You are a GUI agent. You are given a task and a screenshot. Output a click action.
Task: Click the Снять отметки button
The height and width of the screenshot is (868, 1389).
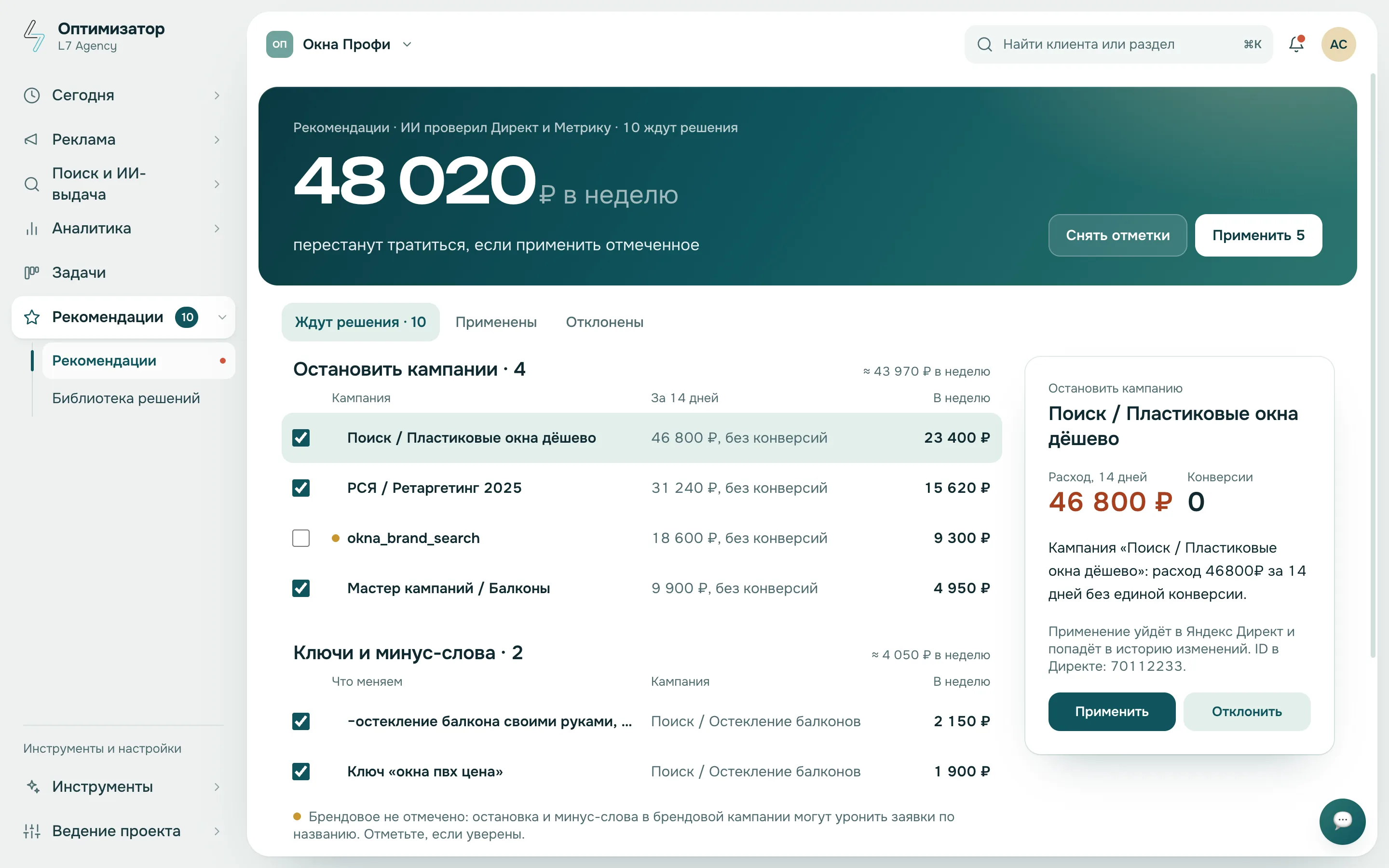click(1117, 235)
